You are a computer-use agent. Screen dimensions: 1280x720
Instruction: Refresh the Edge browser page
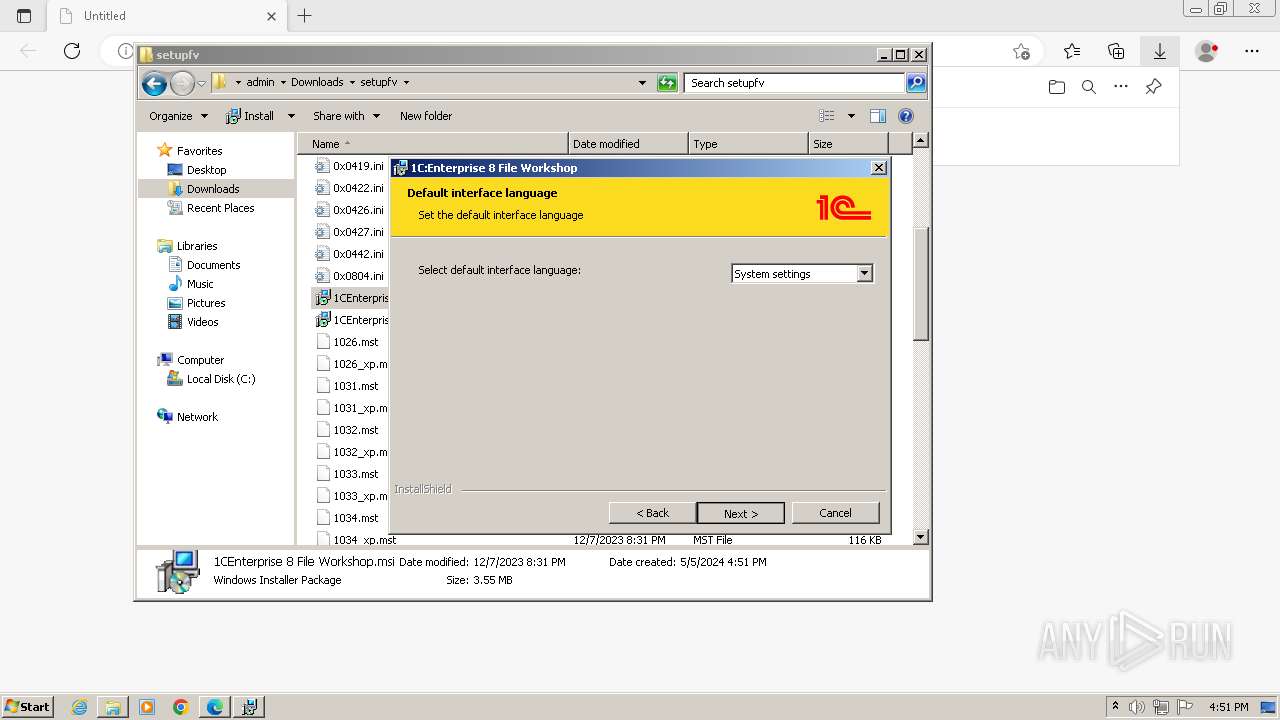pos(72,51)
